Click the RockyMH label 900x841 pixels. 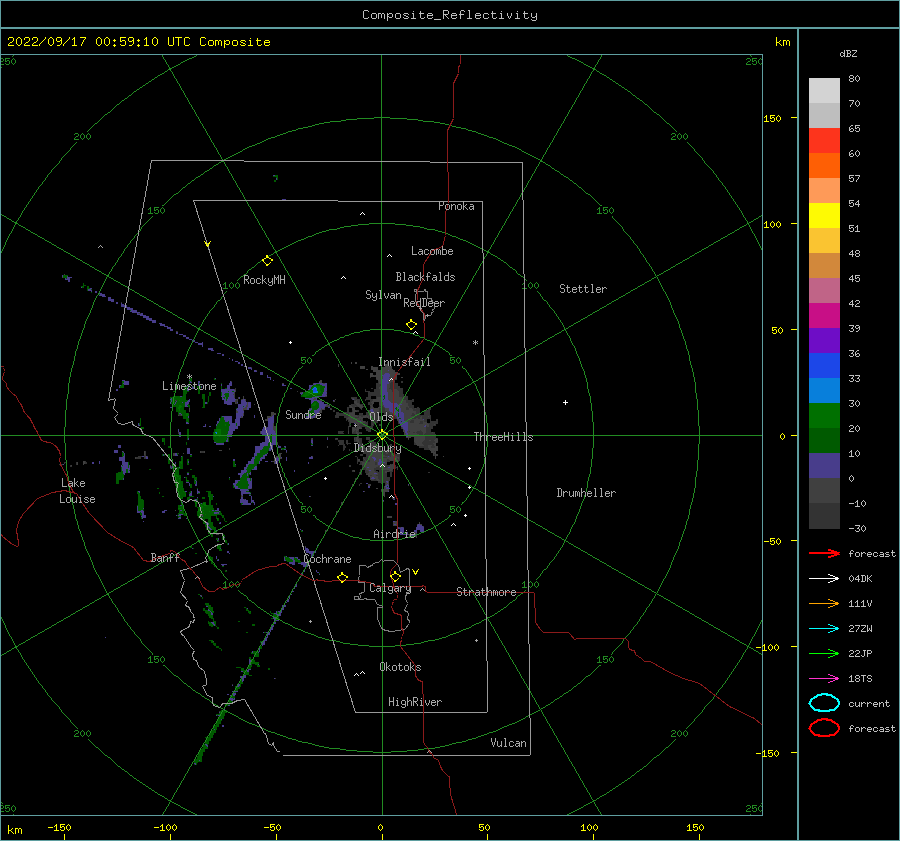pyautogui.click(x=264, y=280)
